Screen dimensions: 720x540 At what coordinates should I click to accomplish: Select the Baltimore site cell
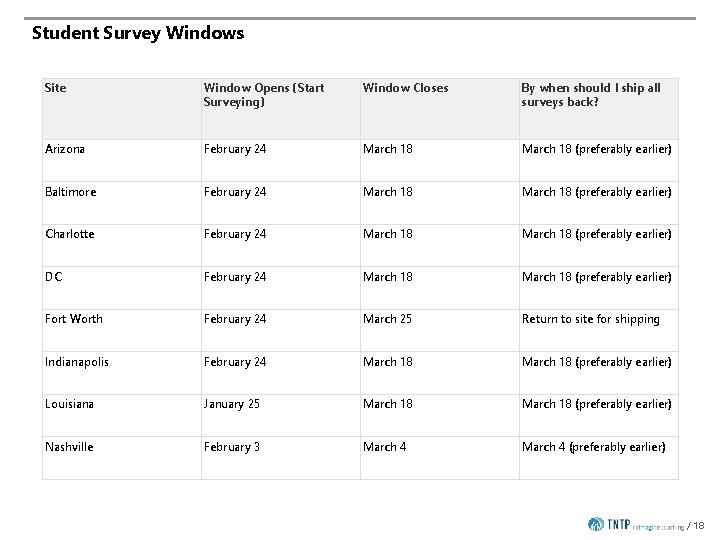[x=71, y=192]
